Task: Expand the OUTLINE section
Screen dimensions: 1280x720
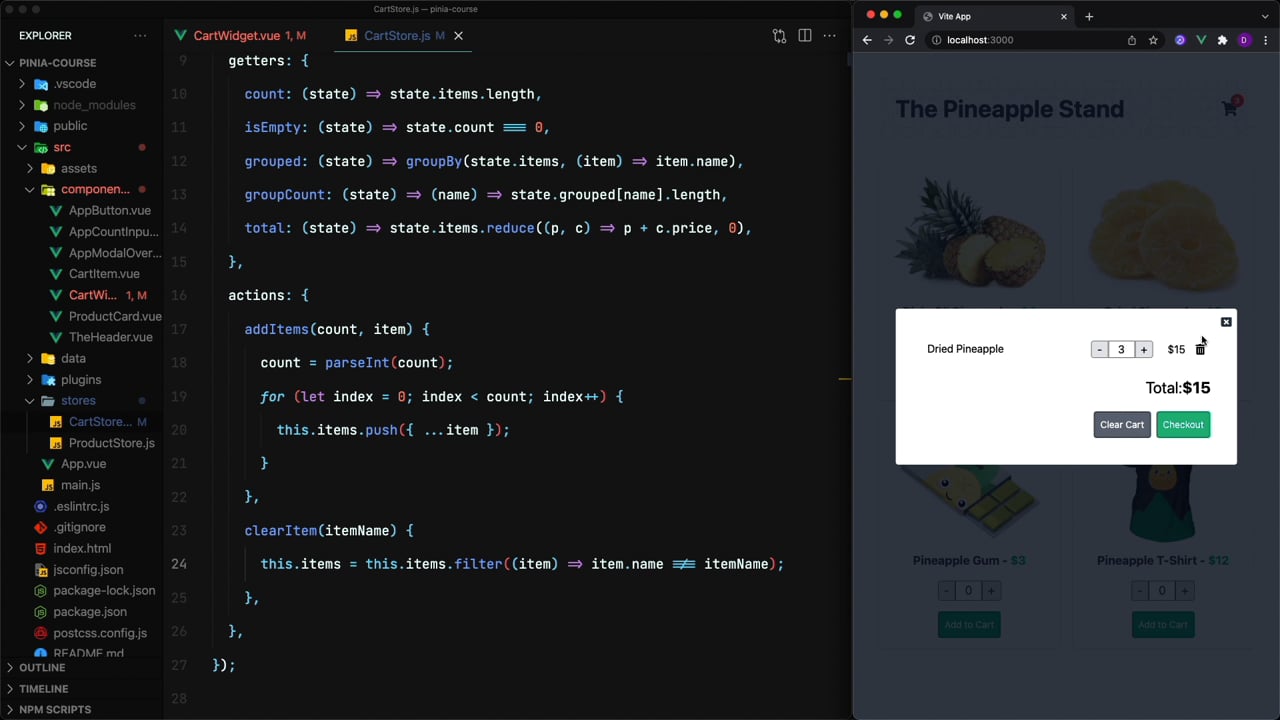Action: (x=42, y=667)
